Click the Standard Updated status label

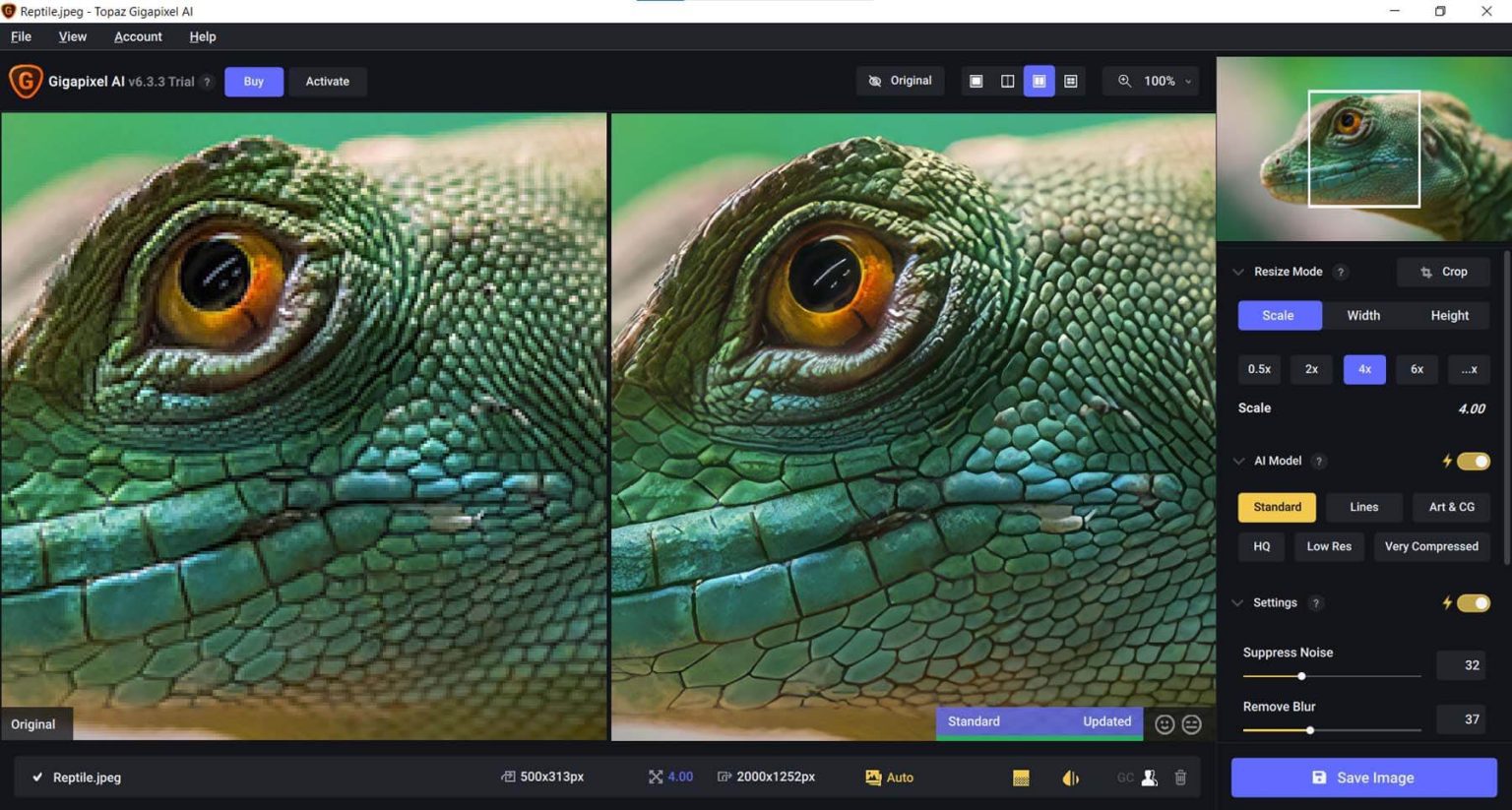click(1039, 721)
